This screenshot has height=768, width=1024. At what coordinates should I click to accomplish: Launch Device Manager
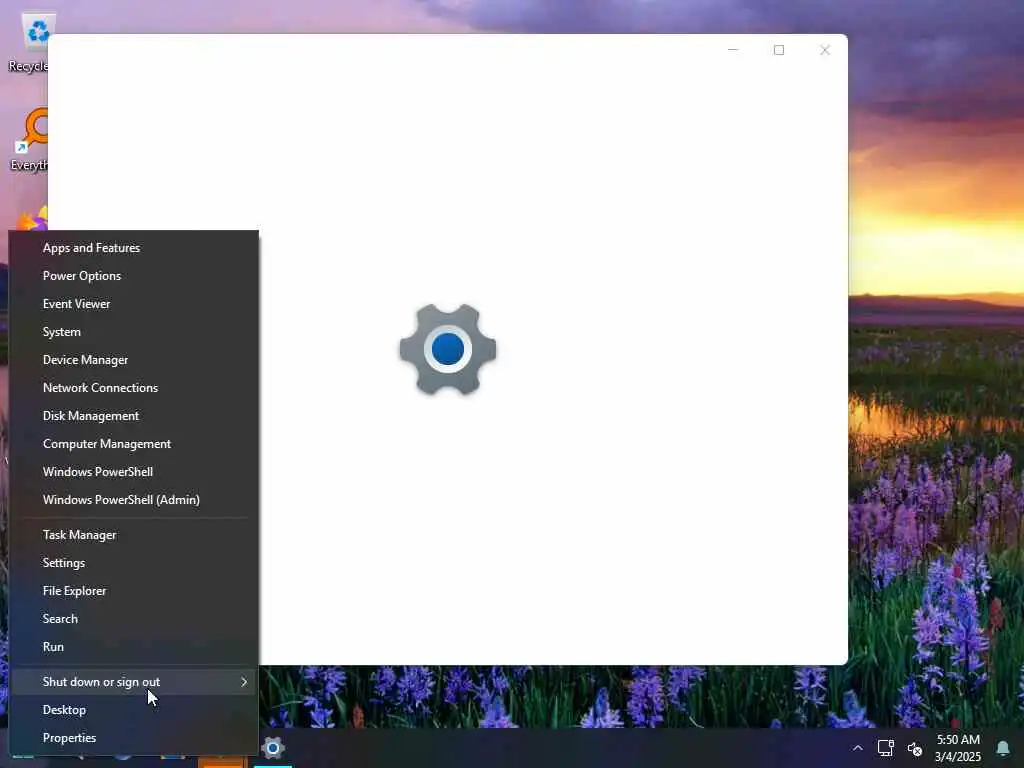(x=134, y=360)
